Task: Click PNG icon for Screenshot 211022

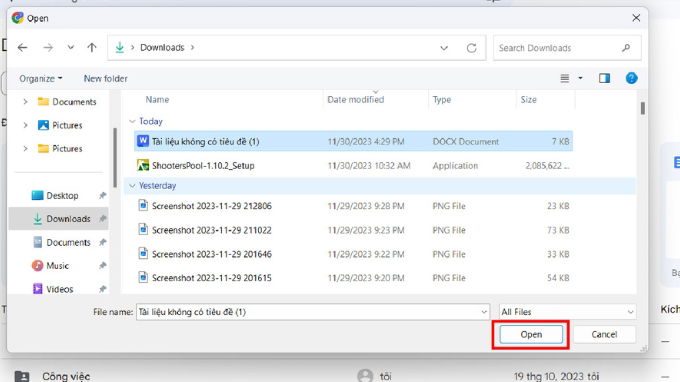Action: coord(143,229)
